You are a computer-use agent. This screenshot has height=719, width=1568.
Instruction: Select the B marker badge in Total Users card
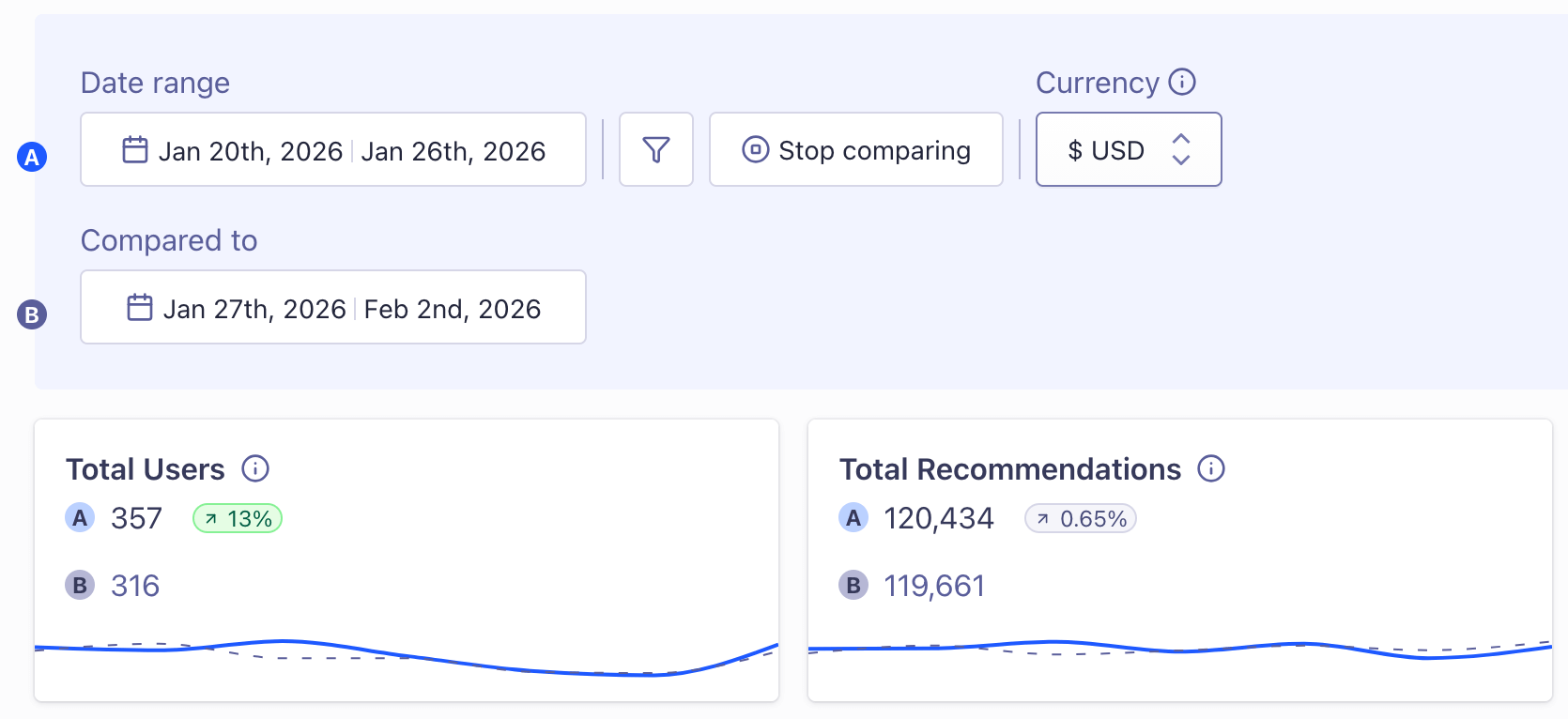click(80, 585)
